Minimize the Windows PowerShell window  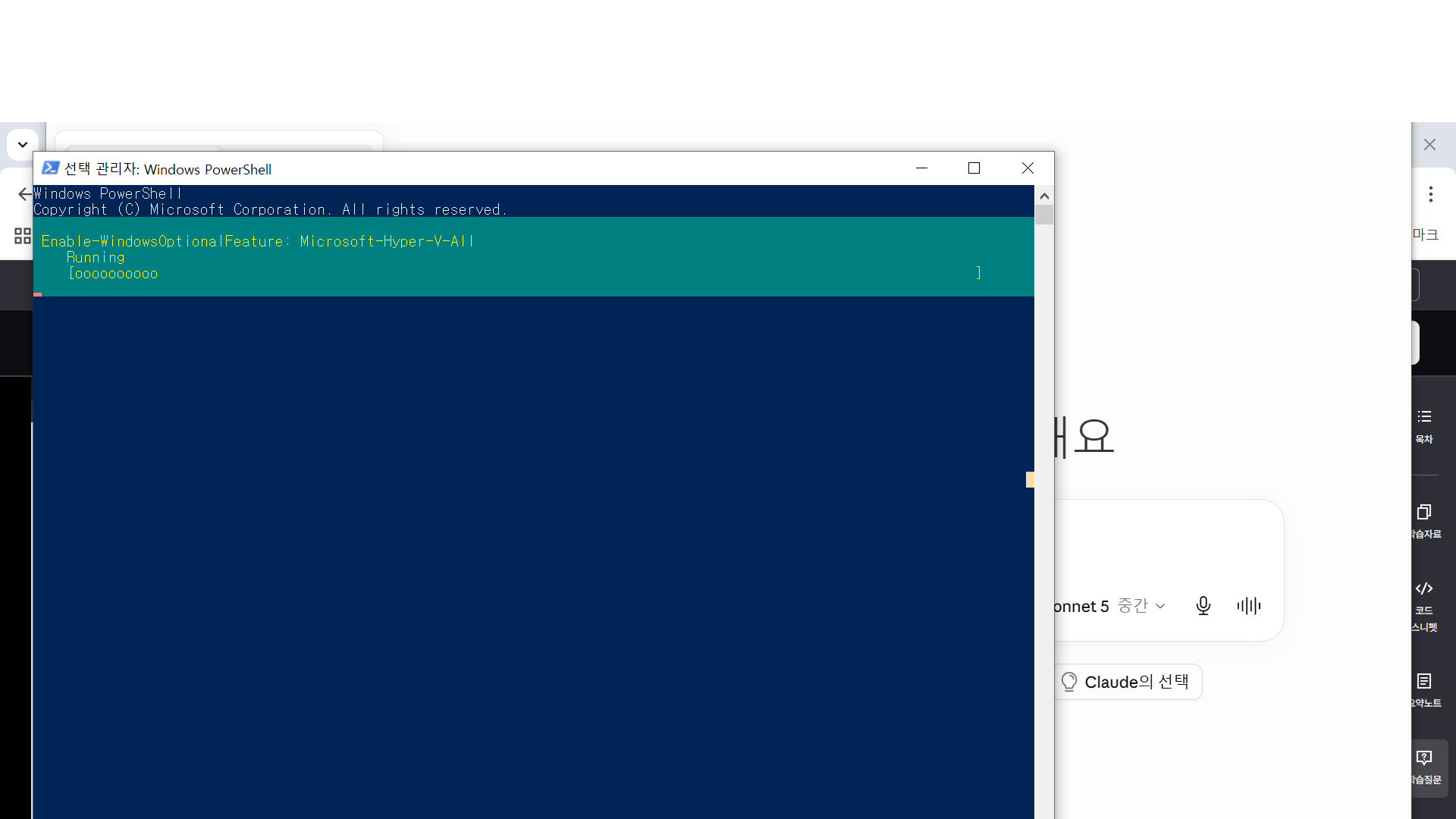(921, 168)
